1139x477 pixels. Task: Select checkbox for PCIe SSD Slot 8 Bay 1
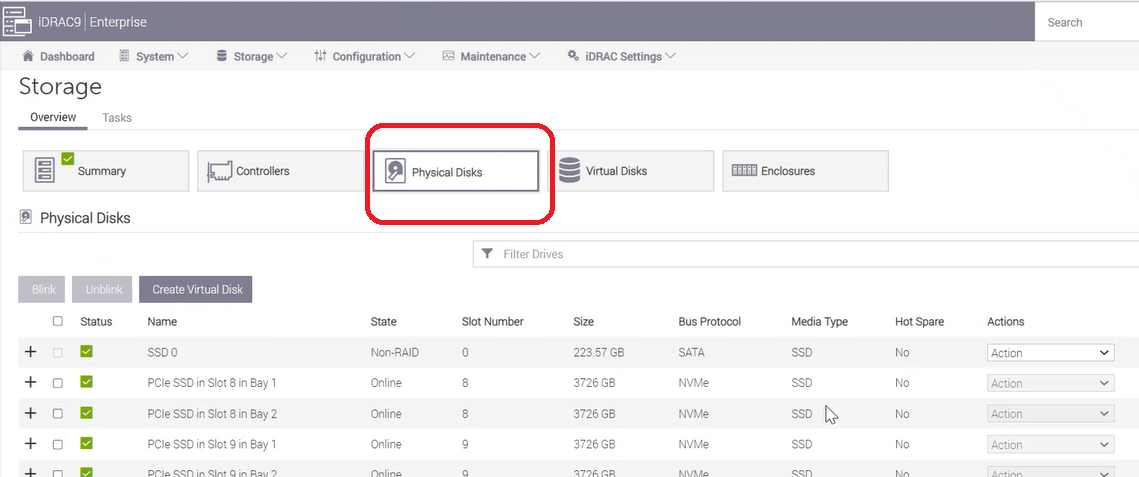pyautogui.click(x=58, y=383)
